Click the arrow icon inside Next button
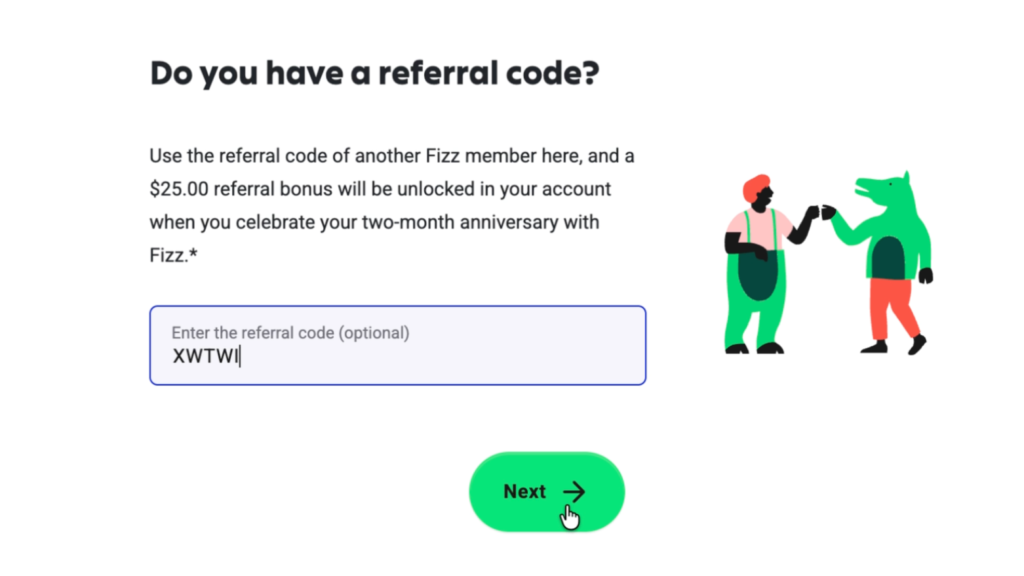The image size is (1024, 576). [573, 491]
